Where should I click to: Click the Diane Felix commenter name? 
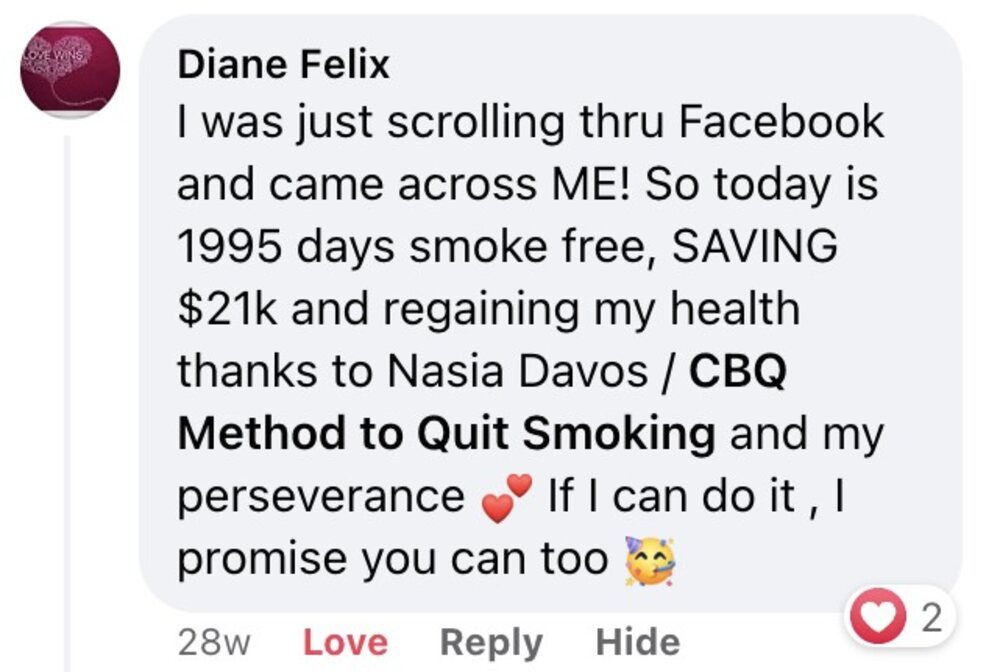[x=283, y=66]
